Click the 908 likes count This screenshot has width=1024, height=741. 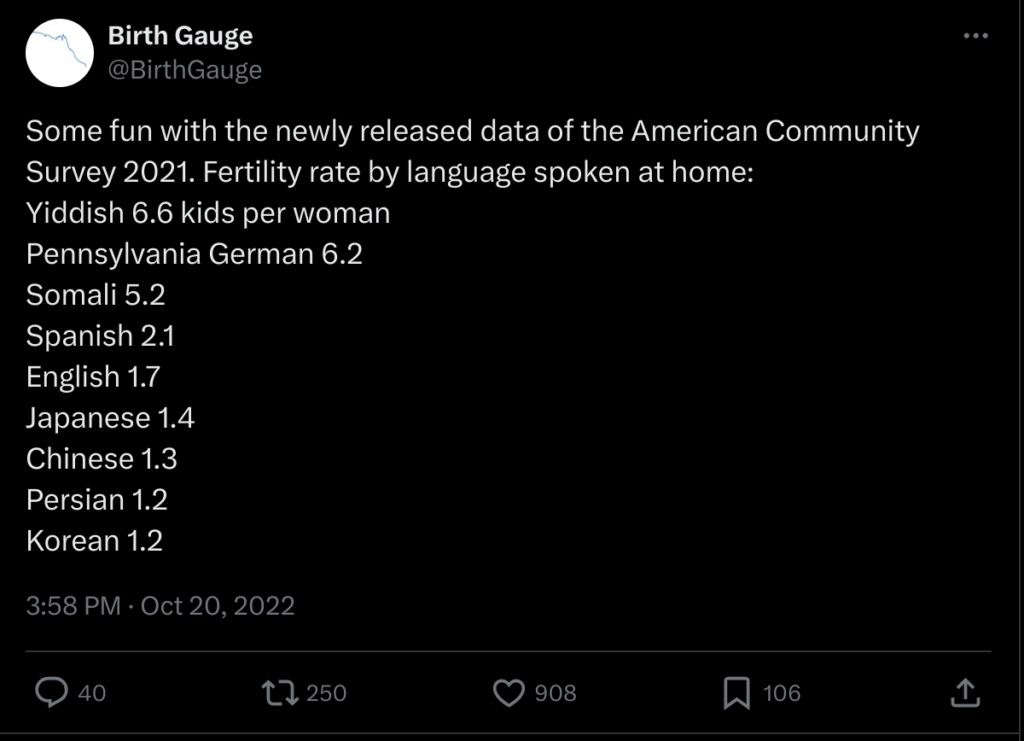pos(555,692)
